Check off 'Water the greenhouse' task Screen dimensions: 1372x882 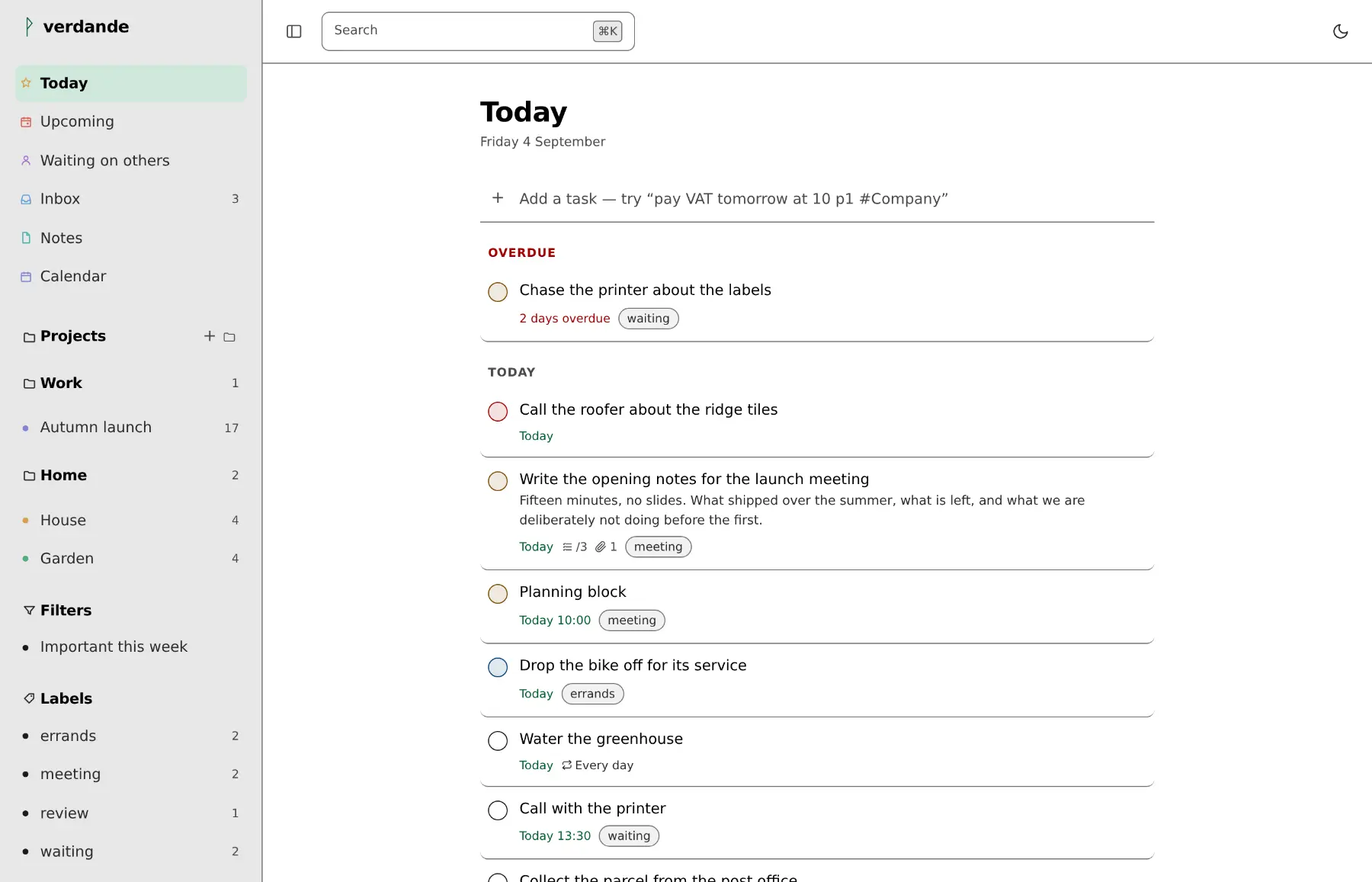(498, 741)
